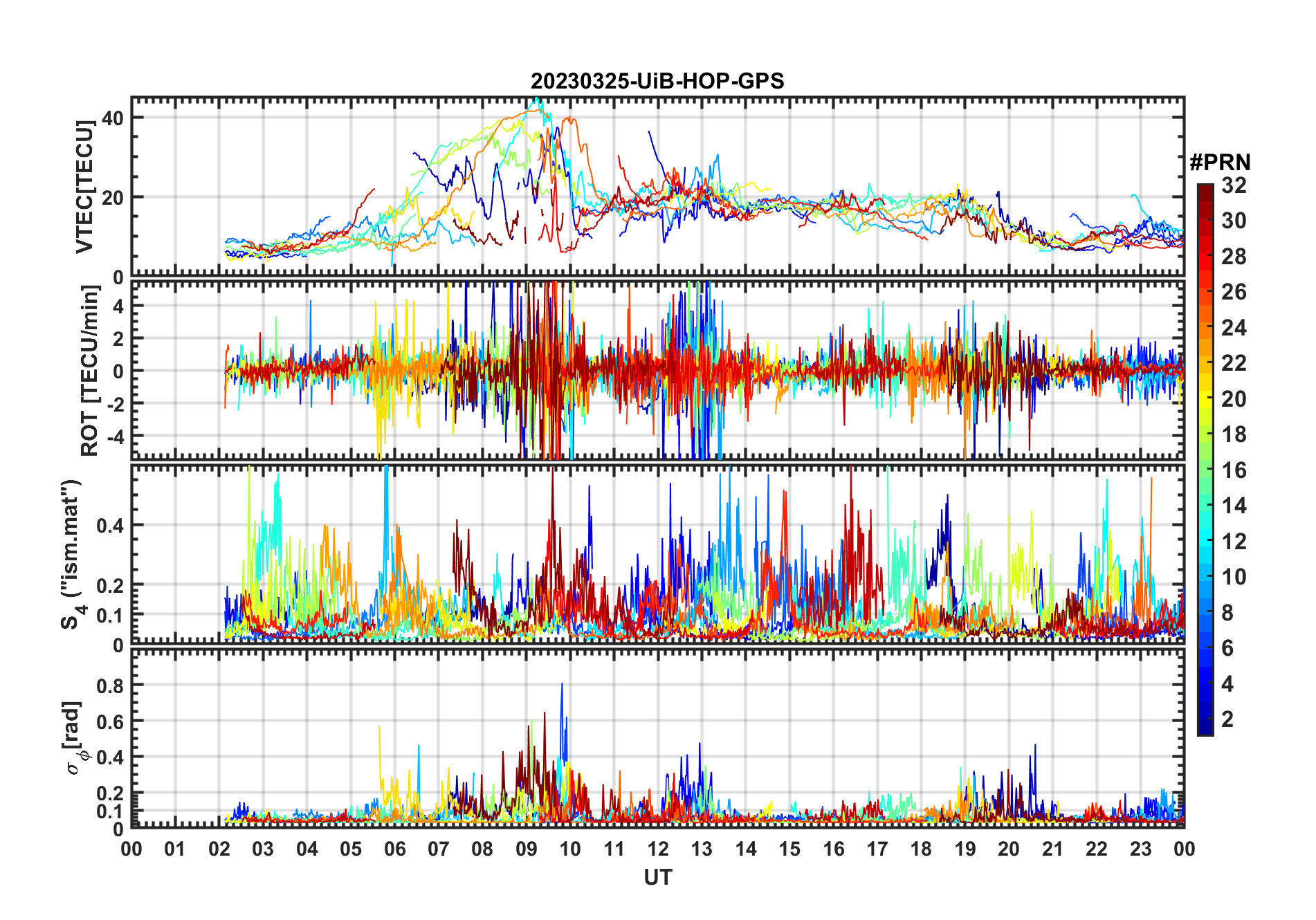Viewport: 1316px width, 920px height.
Task: Select the VTEC[TECU] y-axis label
Action: click(x=84, y=187)
